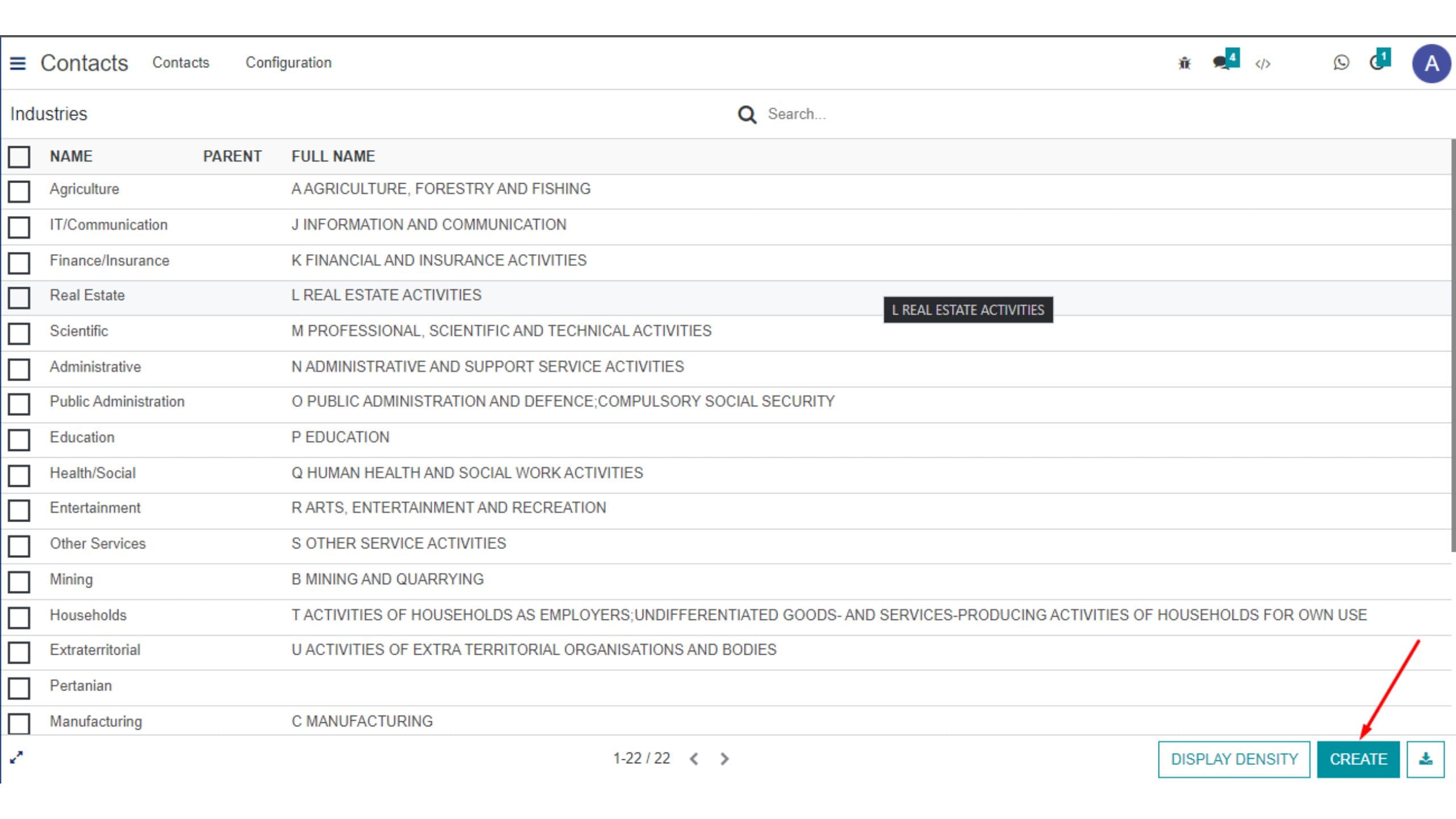Check the Real Estate row checkbox
The image size is (1456, 819).
click(x=19, y=297)
